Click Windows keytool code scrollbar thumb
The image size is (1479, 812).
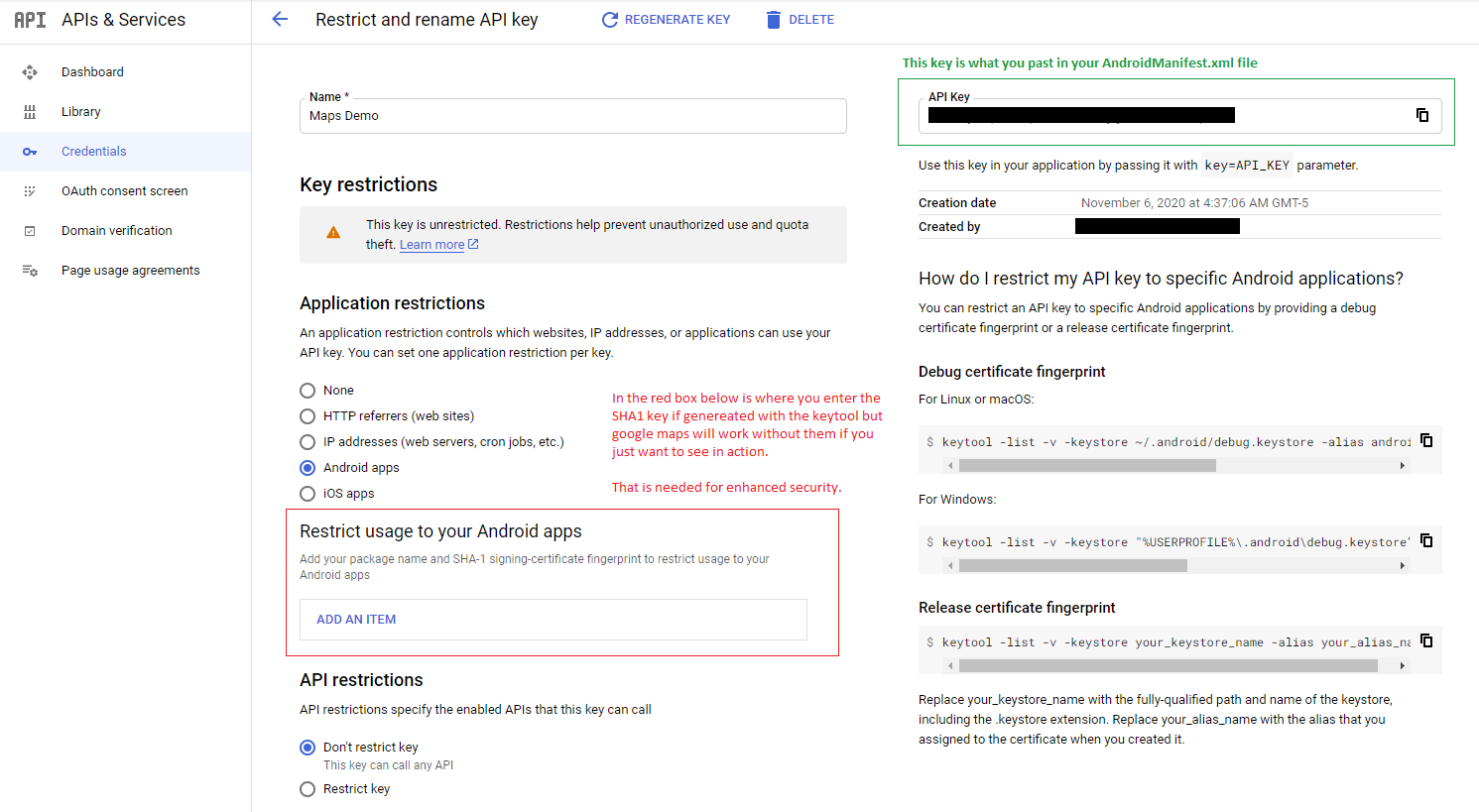1073,565
